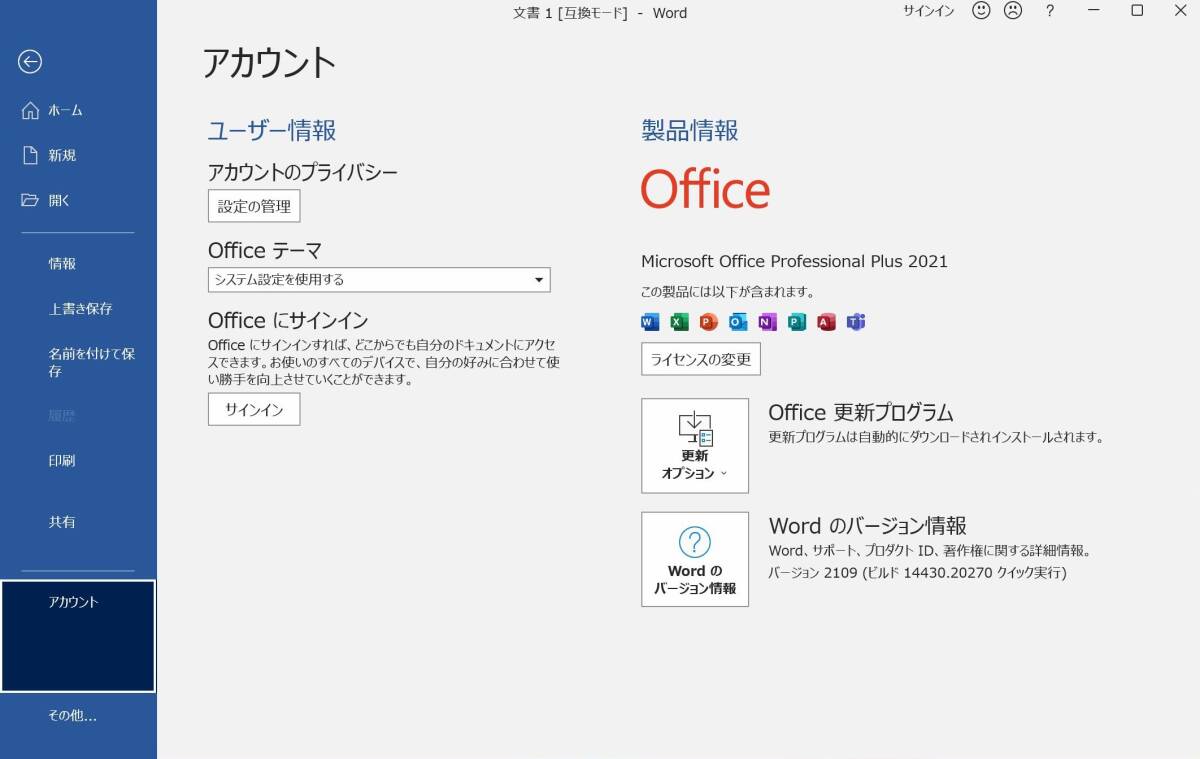Viewport: 1200px width, 759px height.
Task: Click the ライセンスの変更 button
Action: click(x=701, y=359)
